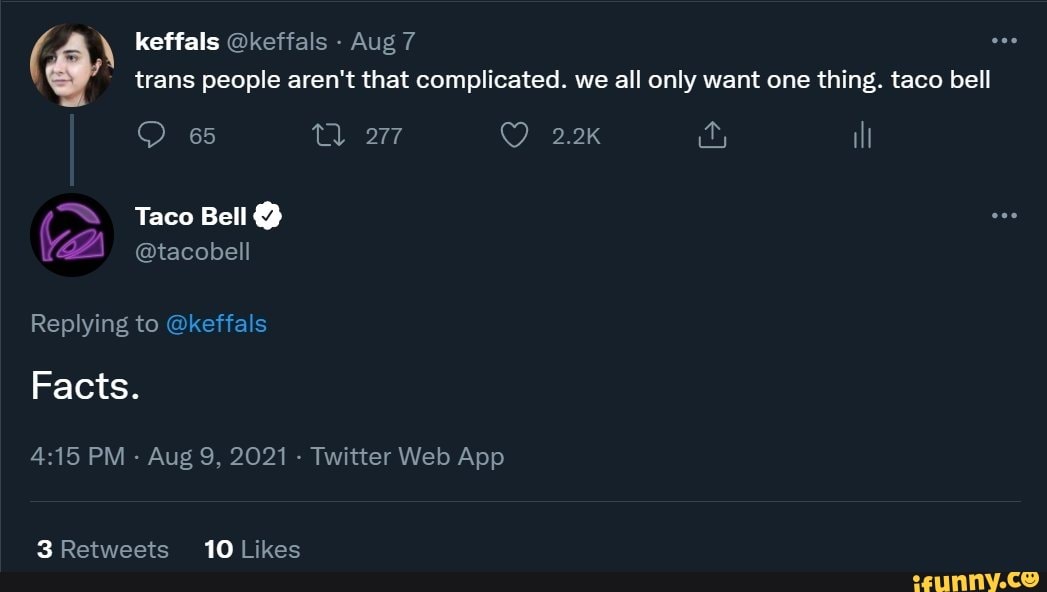Select the Facts. reply text
This screenshot has width=1047, height=592.
(x=84, y=386)
